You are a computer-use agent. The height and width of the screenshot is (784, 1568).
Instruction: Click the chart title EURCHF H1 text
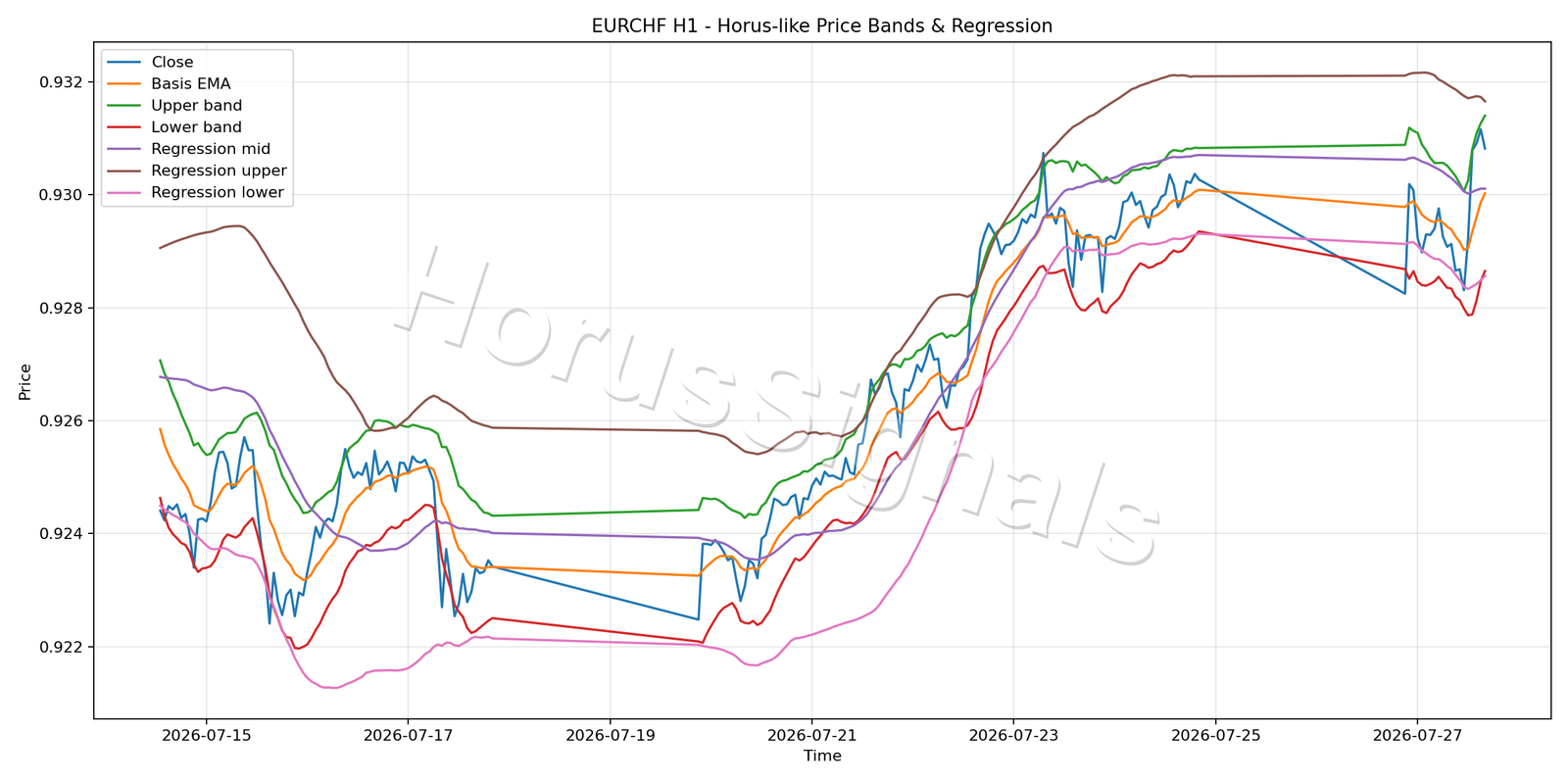(x=821, y=26)
